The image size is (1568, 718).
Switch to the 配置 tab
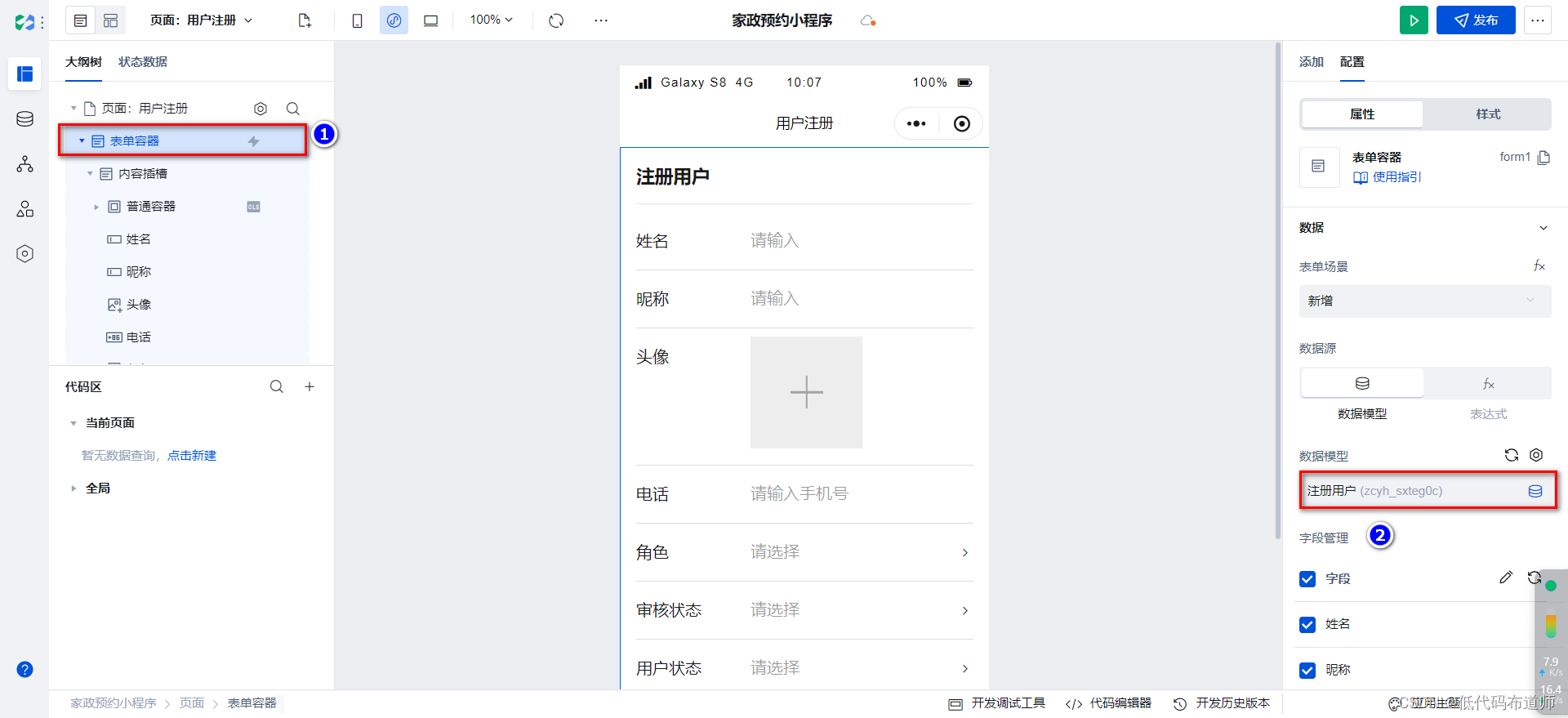coord(1352,62)
